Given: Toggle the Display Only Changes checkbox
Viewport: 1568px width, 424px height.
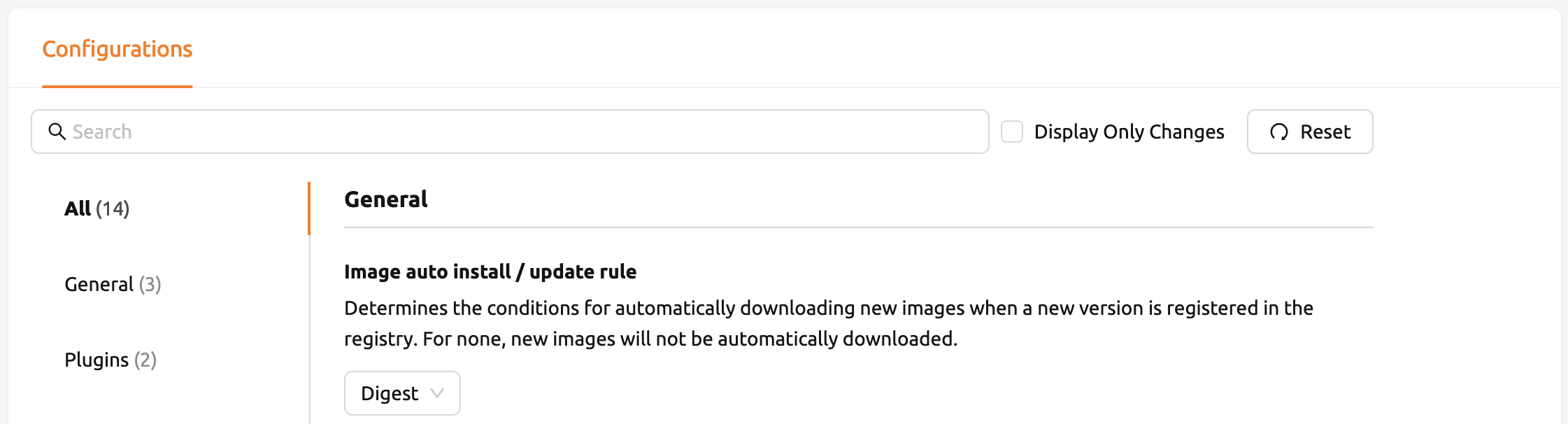Looking at the screenshot, I should (1012, 132).
